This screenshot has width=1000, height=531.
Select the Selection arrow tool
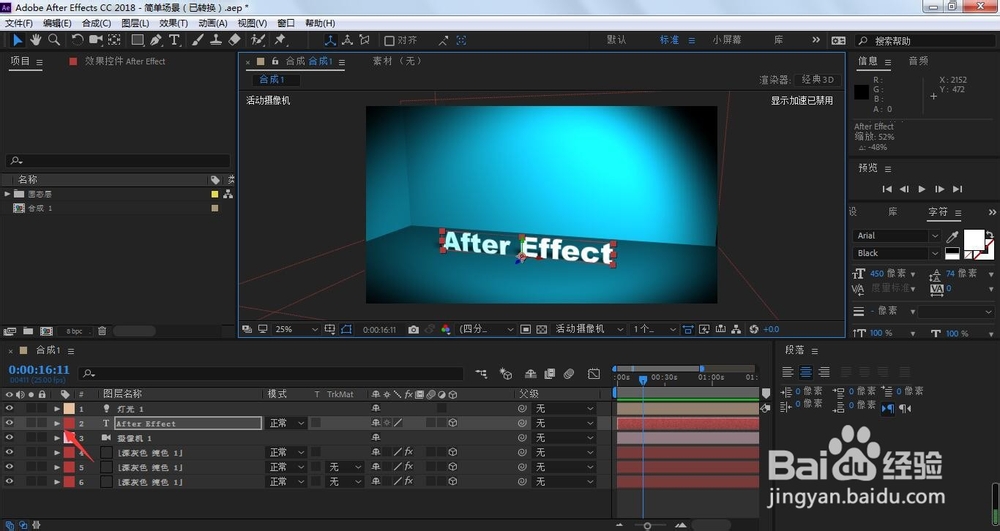(x=17, y=40)
